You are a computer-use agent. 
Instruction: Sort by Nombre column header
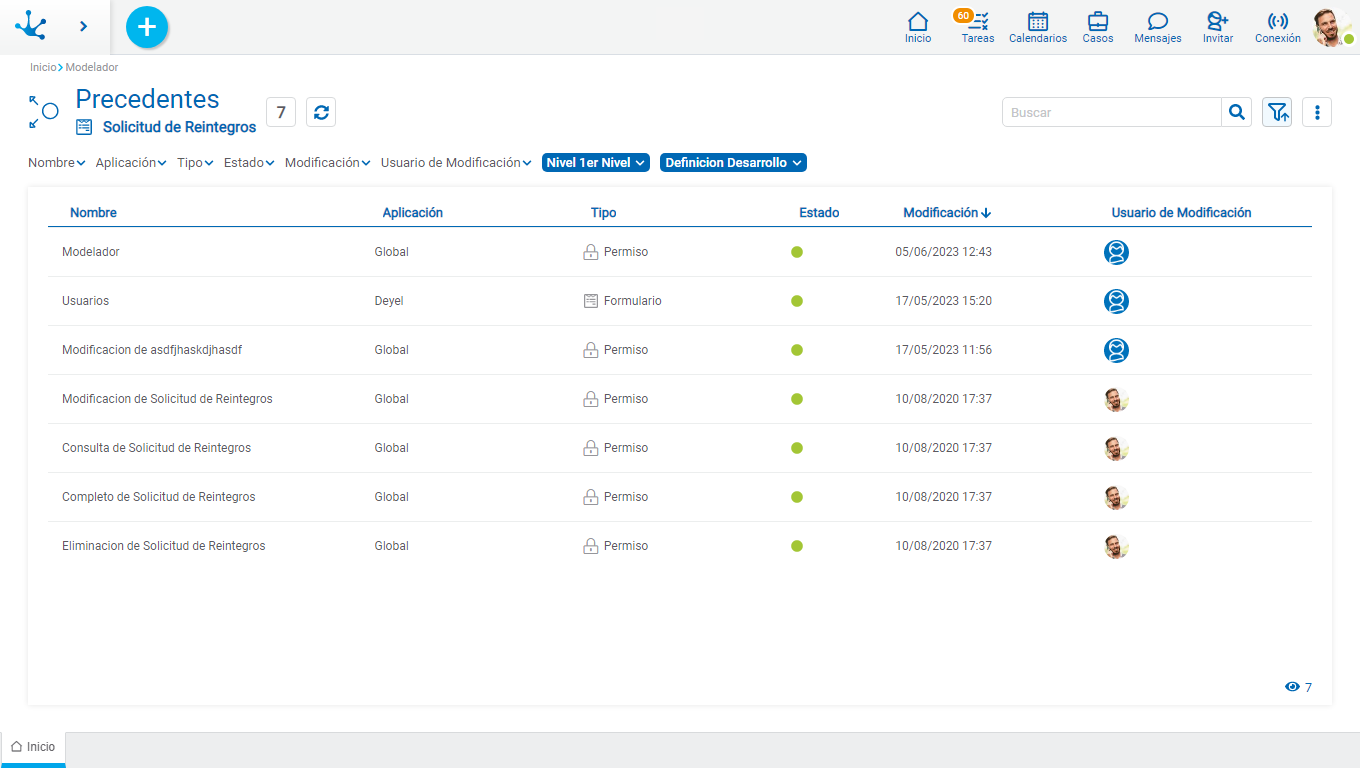[x=93, y=212]
